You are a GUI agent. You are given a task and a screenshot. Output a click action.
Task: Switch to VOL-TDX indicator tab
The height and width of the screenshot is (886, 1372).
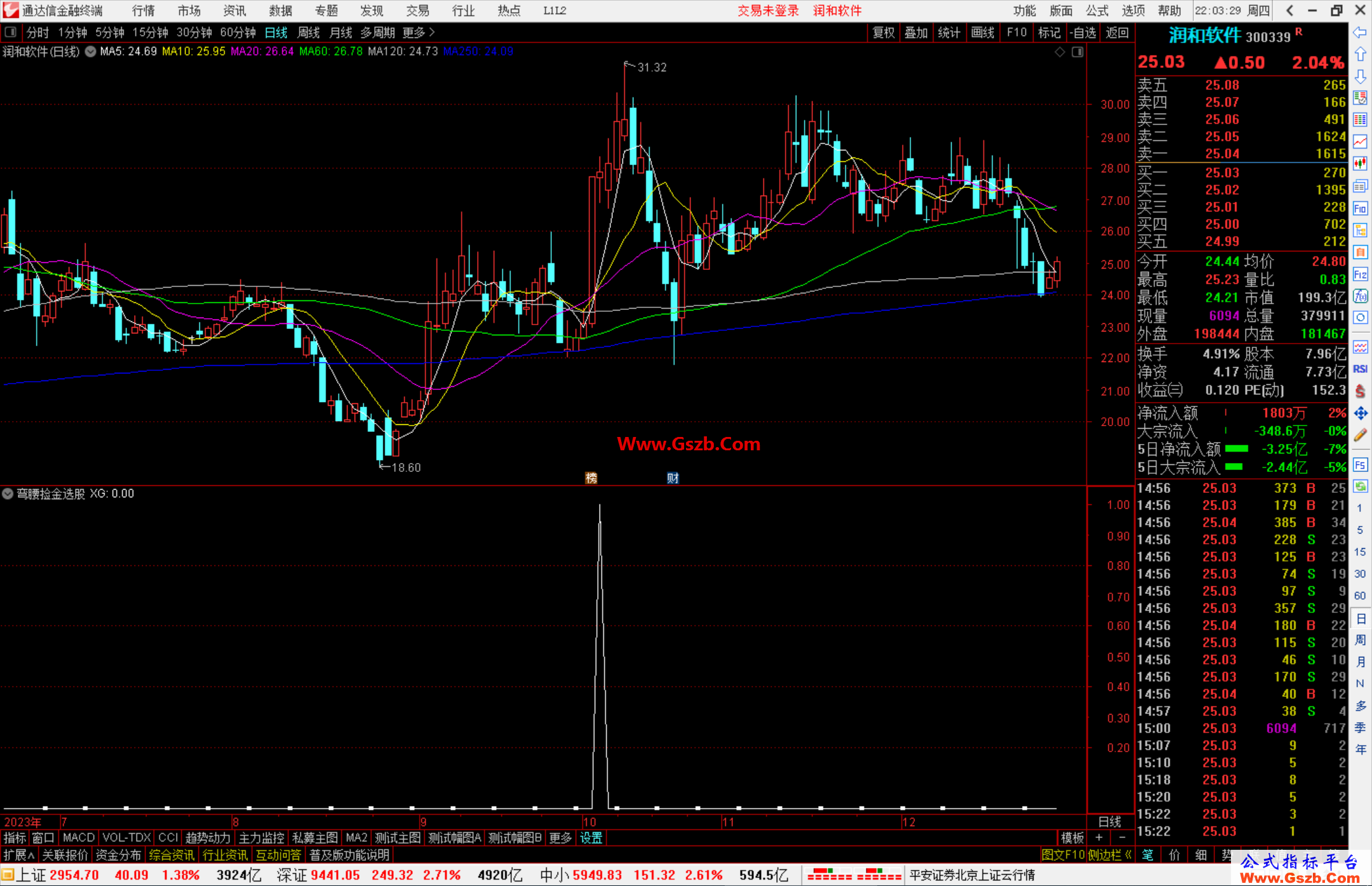click(126, 838)
